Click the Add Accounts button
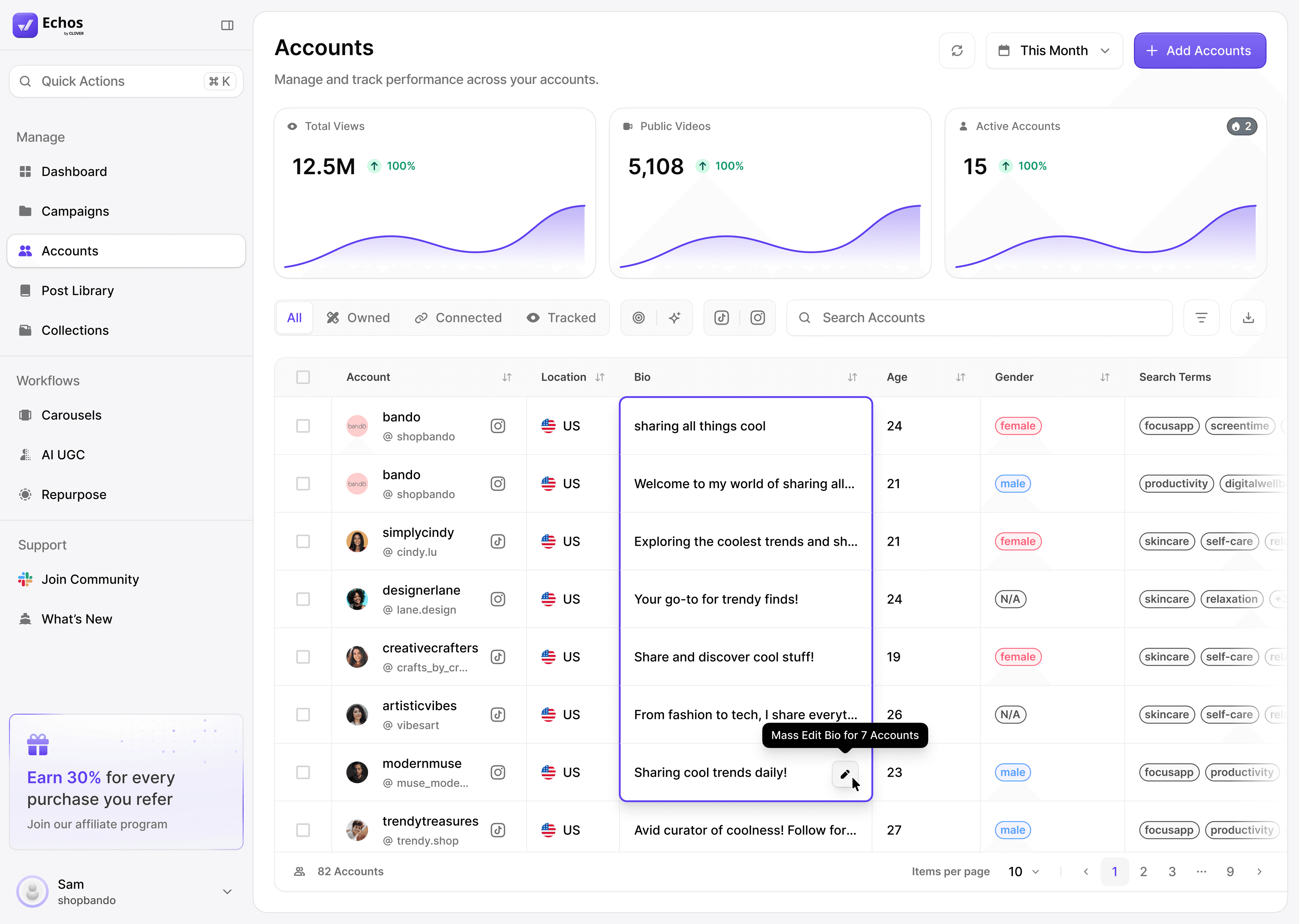The image size is (1299, 924). (x=1200, y=51)
